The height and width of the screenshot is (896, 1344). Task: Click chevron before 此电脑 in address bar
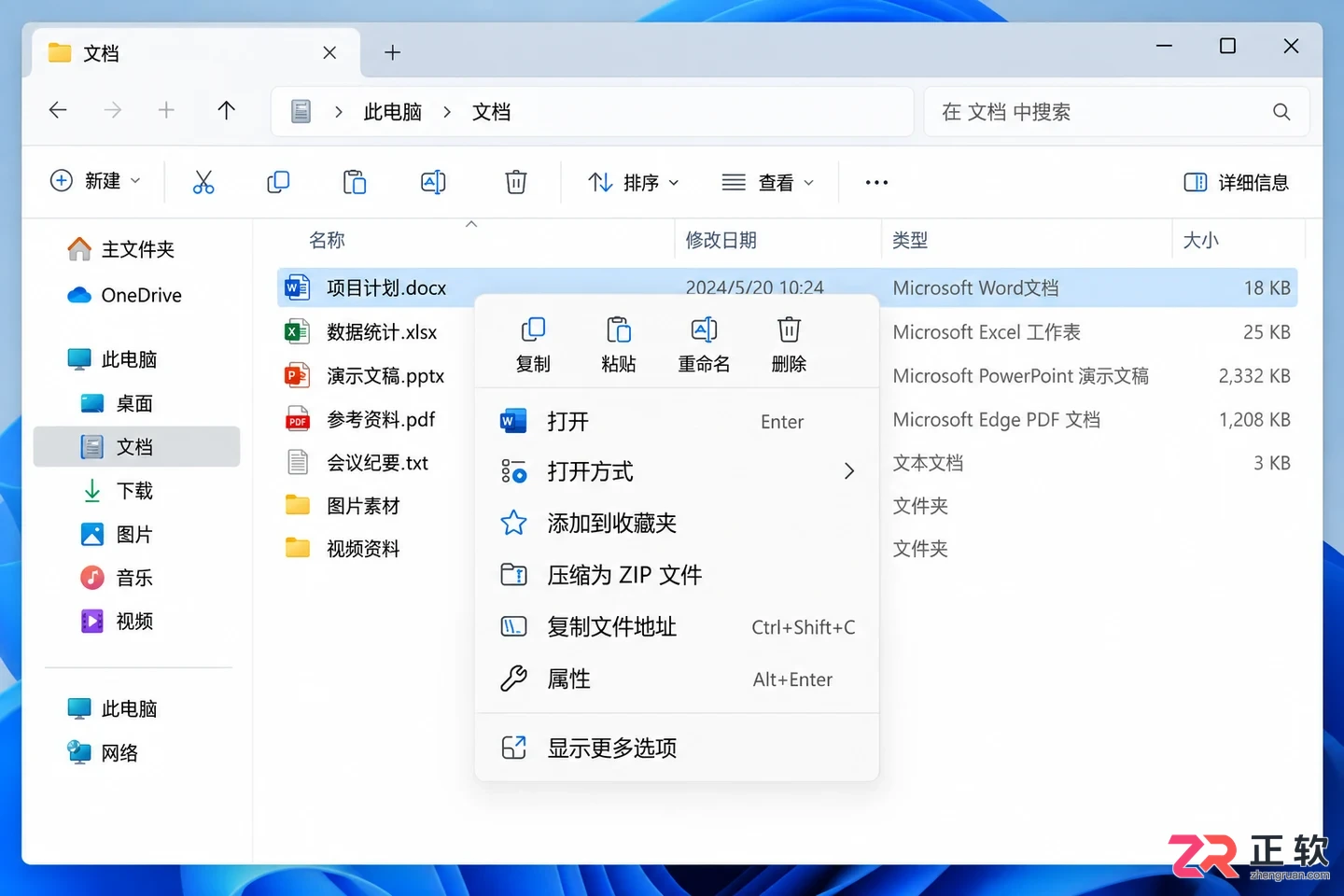339,112
